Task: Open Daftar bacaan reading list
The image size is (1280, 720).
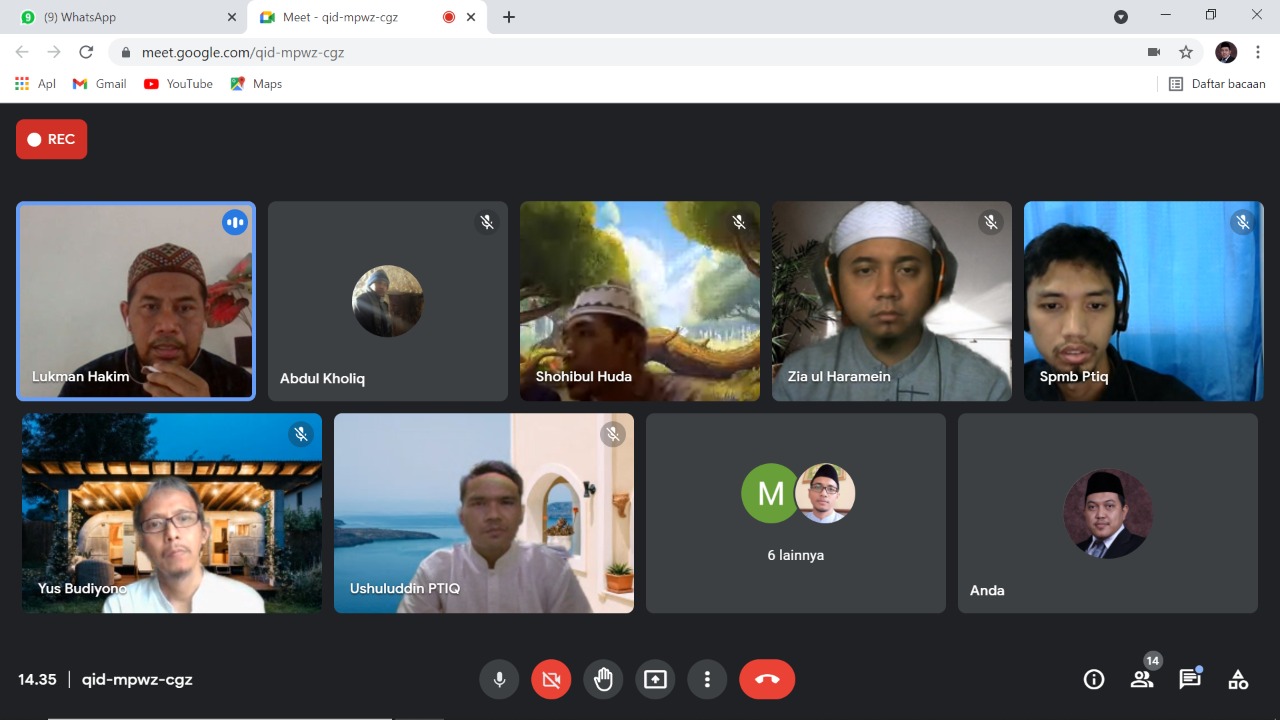Action: (x=1217, y=84)
